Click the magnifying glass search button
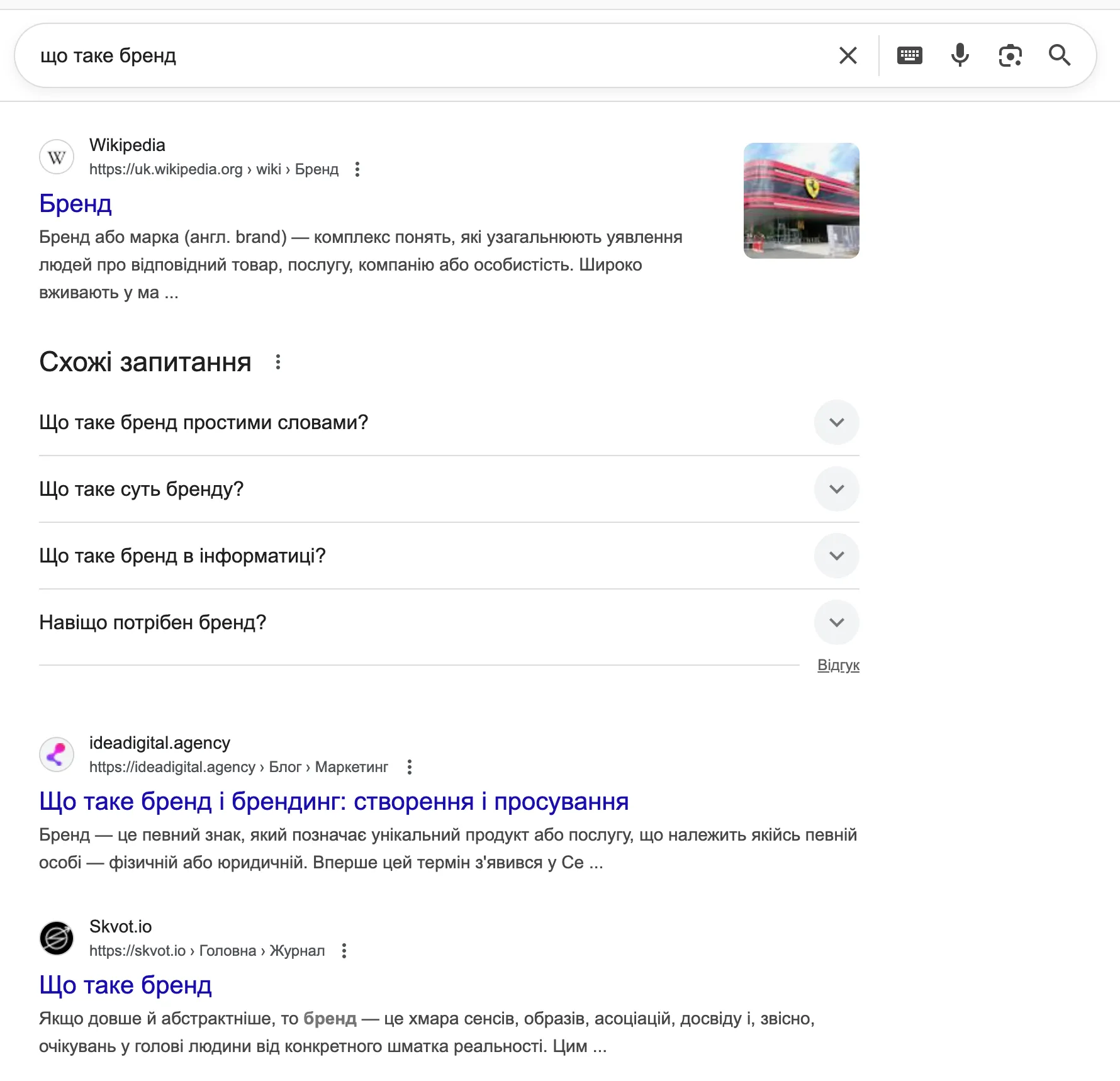1120x1081 pixels. tap(1060, 55)
